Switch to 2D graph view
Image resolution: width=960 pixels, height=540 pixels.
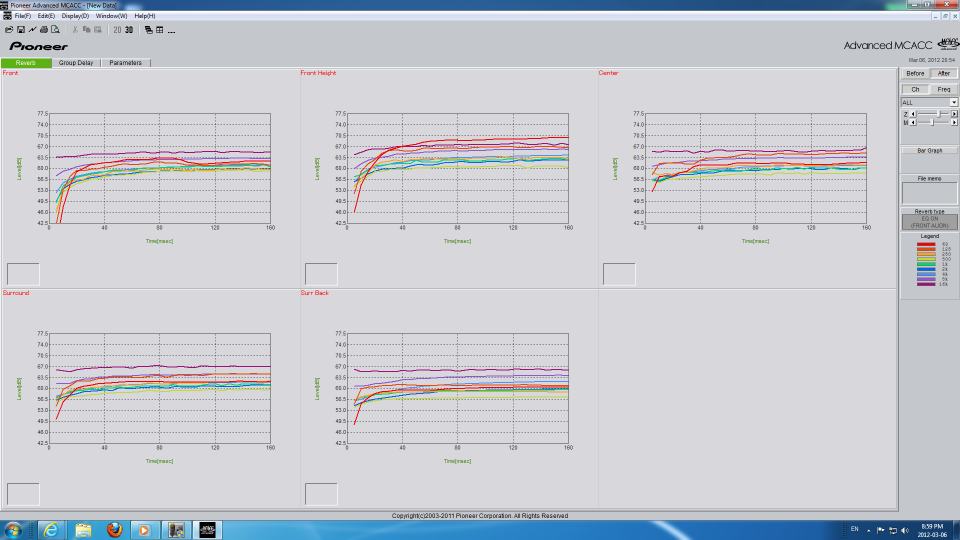[117, 30]
